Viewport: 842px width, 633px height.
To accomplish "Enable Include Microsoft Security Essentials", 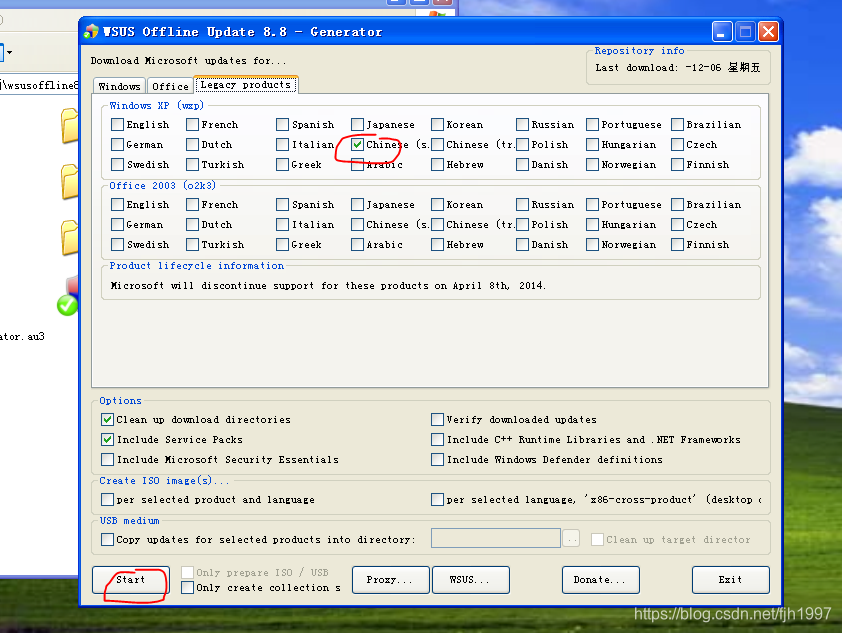I will coord(107,460).
